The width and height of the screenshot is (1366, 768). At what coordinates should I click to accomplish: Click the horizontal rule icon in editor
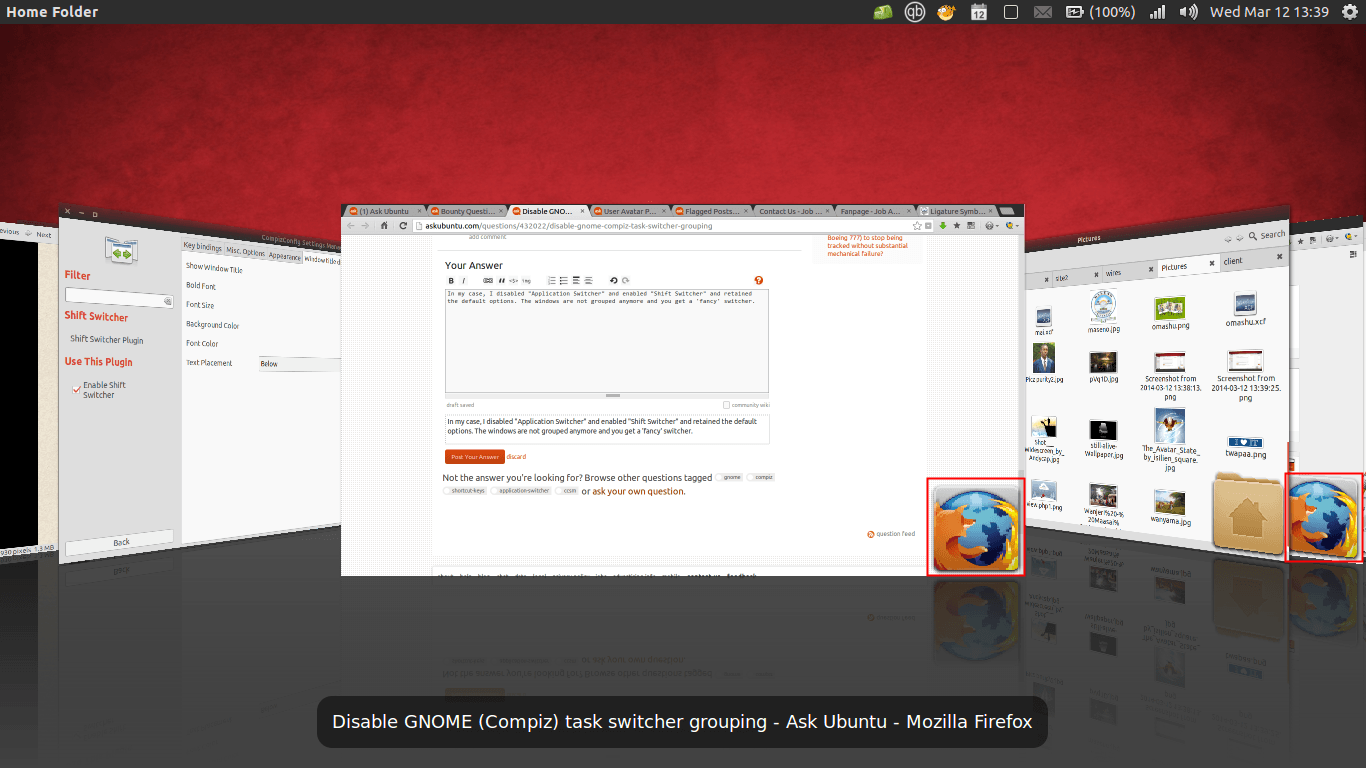pos(588,280)
